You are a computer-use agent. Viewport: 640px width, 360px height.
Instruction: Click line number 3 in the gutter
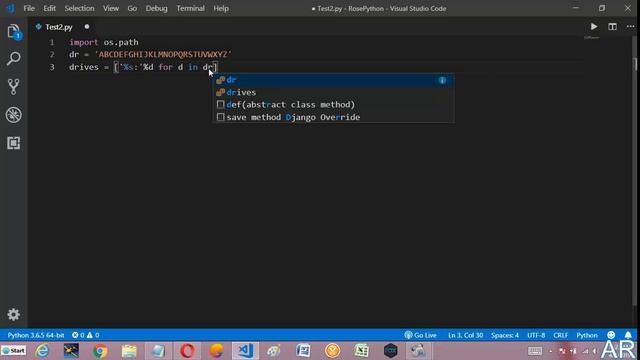52,67
